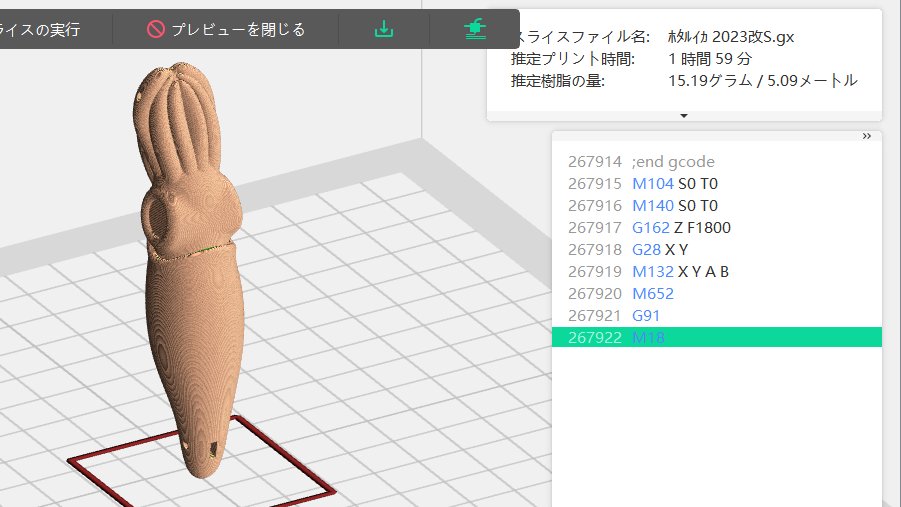
Task: Click the resin amount 15.19グラム value
Action: tap(710, 80)
